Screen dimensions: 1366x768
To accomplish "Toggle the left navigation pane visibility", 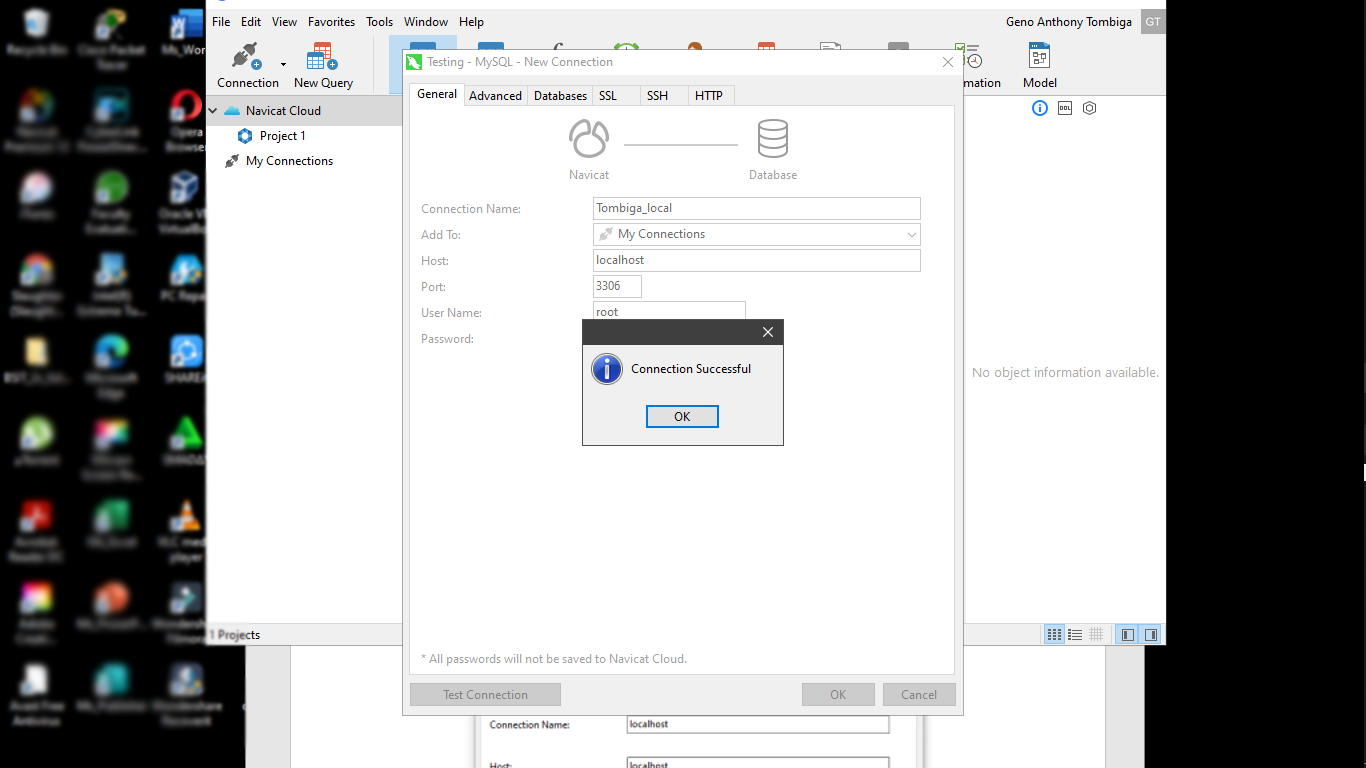I will 1128,634.
